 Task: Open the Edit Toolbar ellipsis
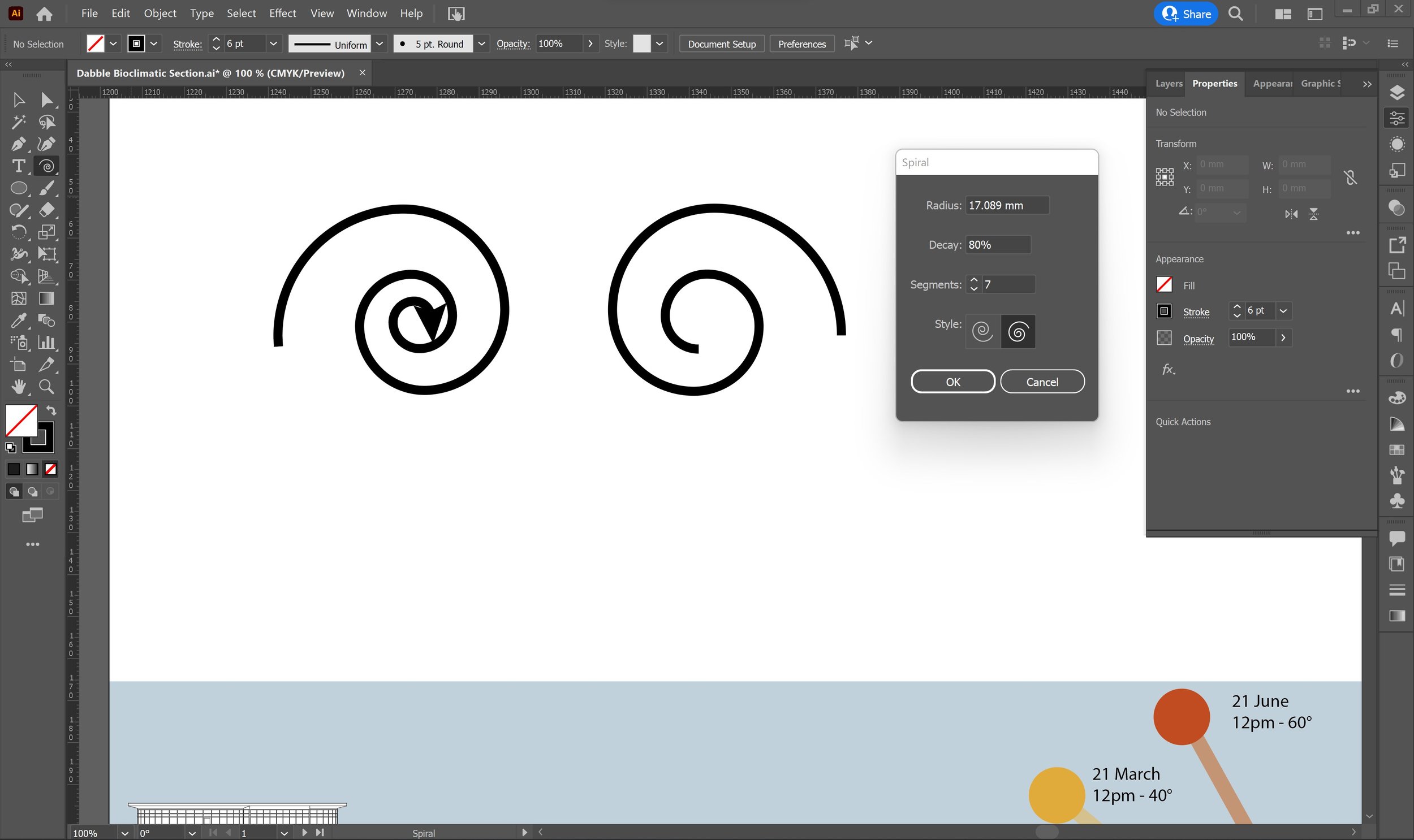33,544
